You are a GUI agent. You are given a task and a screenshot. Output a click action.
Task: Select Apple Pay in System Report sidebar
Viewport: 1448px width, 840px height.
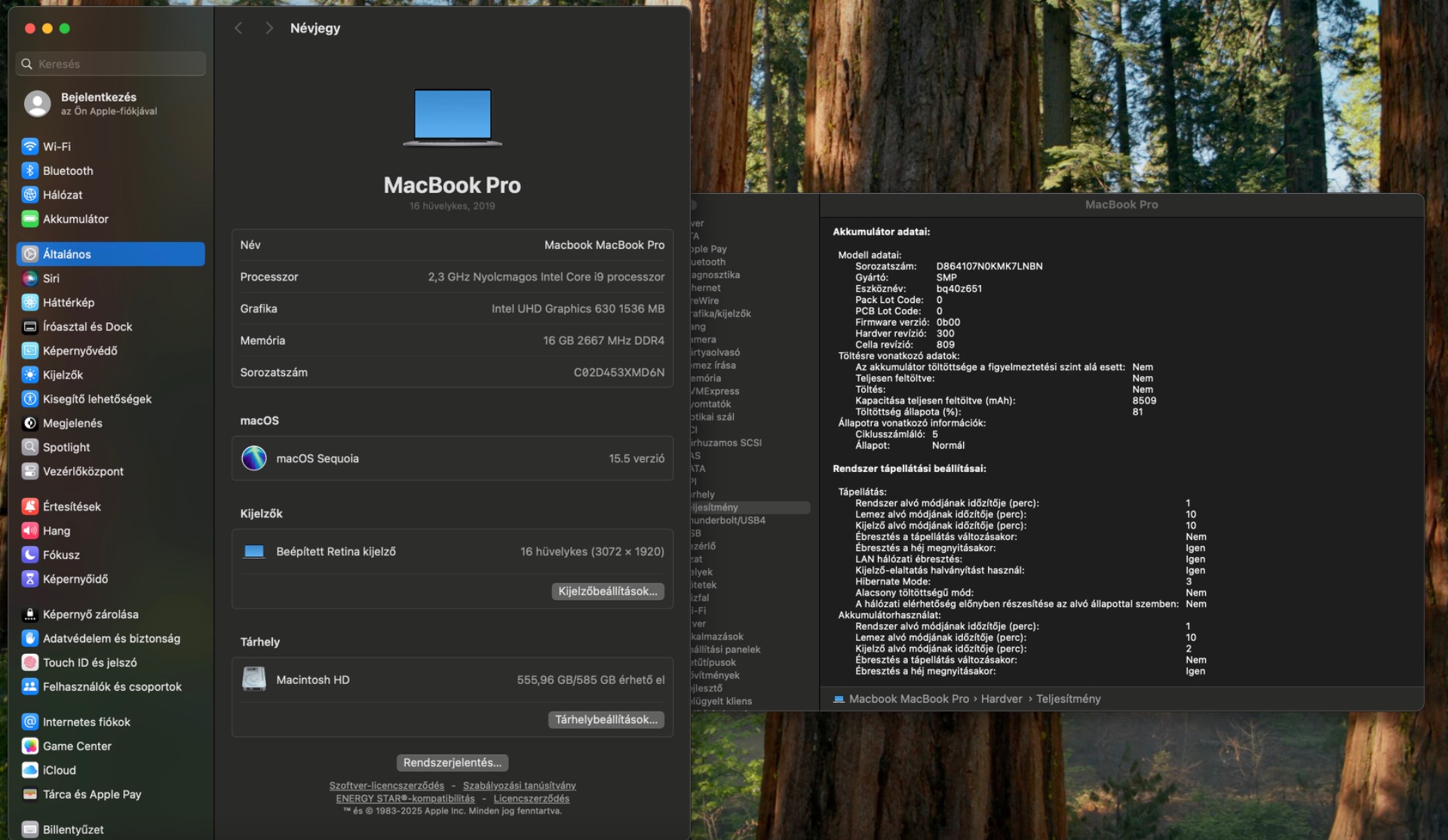pyautogui.click(x=710, y=249)
